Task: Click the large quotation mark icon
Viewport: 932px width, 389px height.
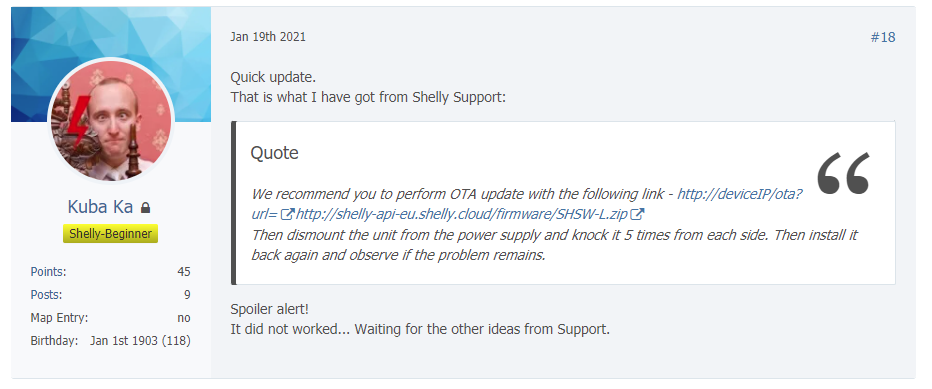Action: [843, 173]
